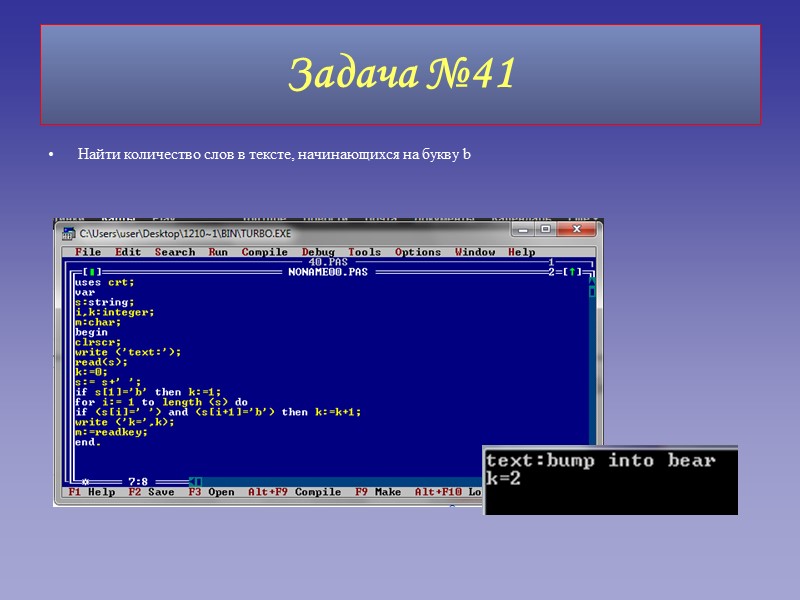800x600 pixels.
Task: Click the 'm:char;' code line
Action: pyautogui.click(x=98, y=322)
